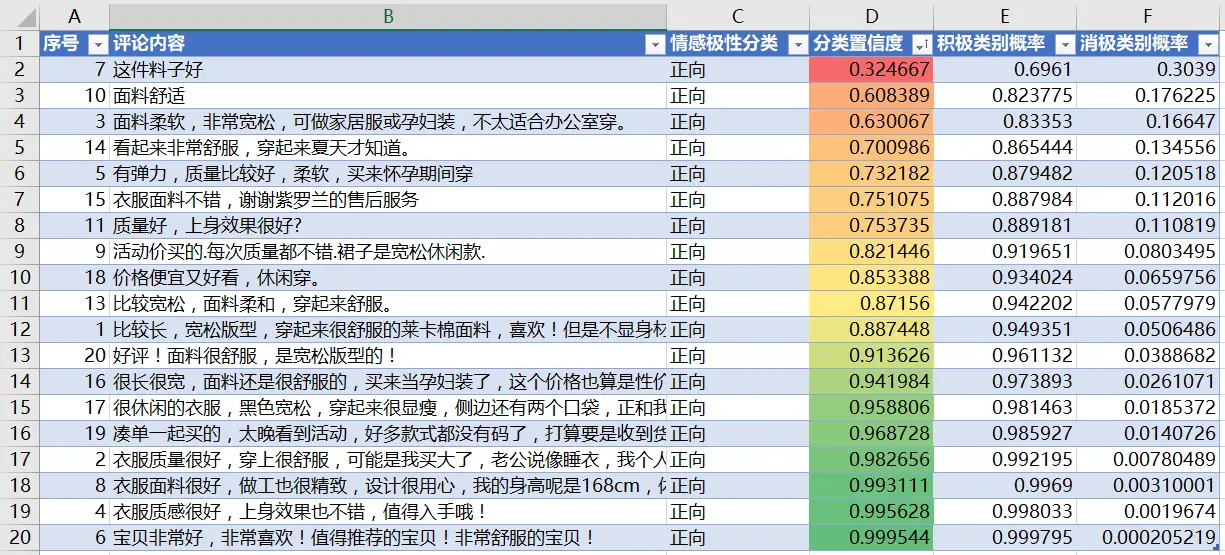This screenshot has width=1225, height=555.
Task: Select row 20 header
Action: [20, 538]
